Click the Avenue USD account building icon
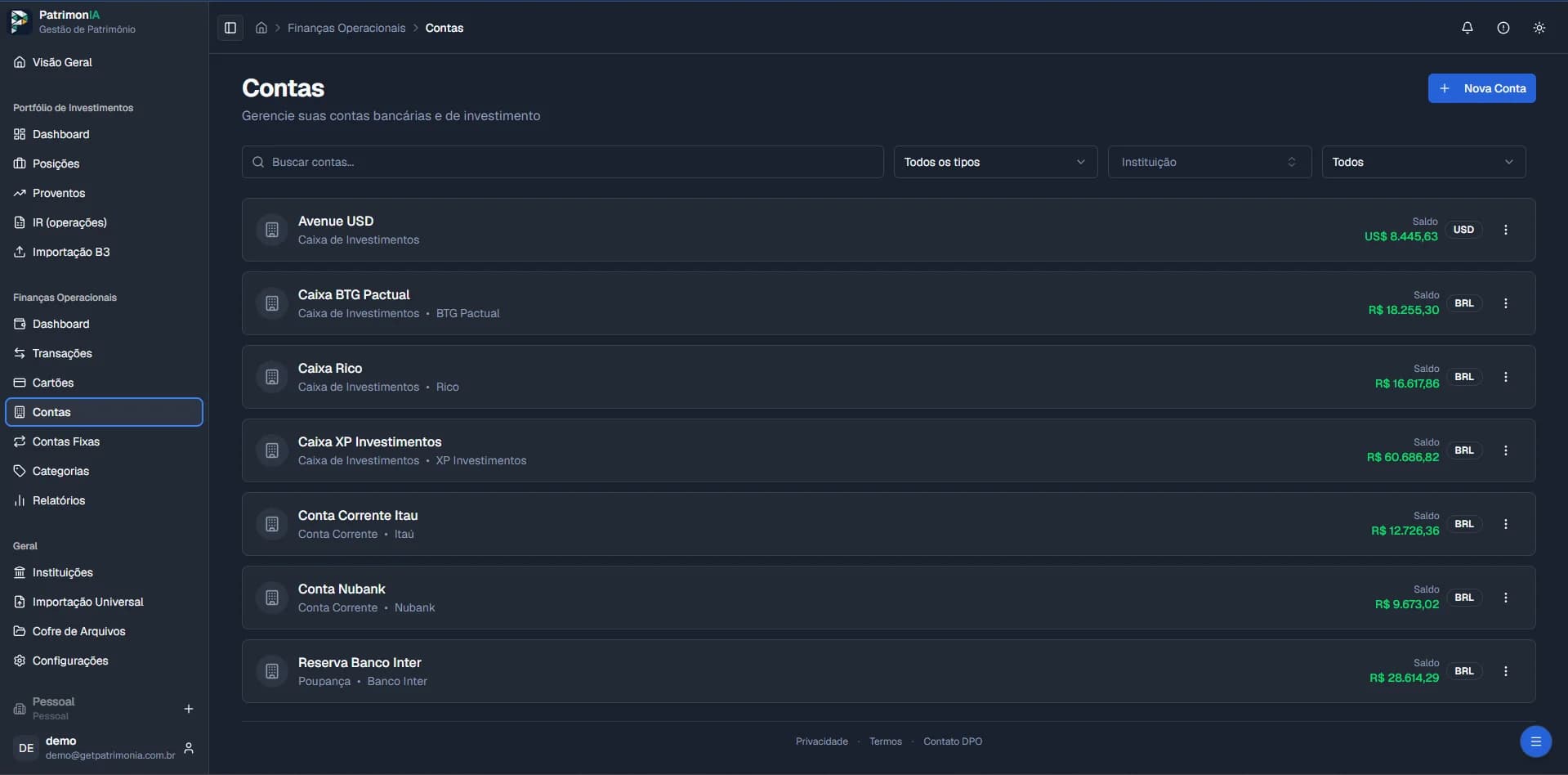This screenshot has height=775, width=1568. [272, 230]
